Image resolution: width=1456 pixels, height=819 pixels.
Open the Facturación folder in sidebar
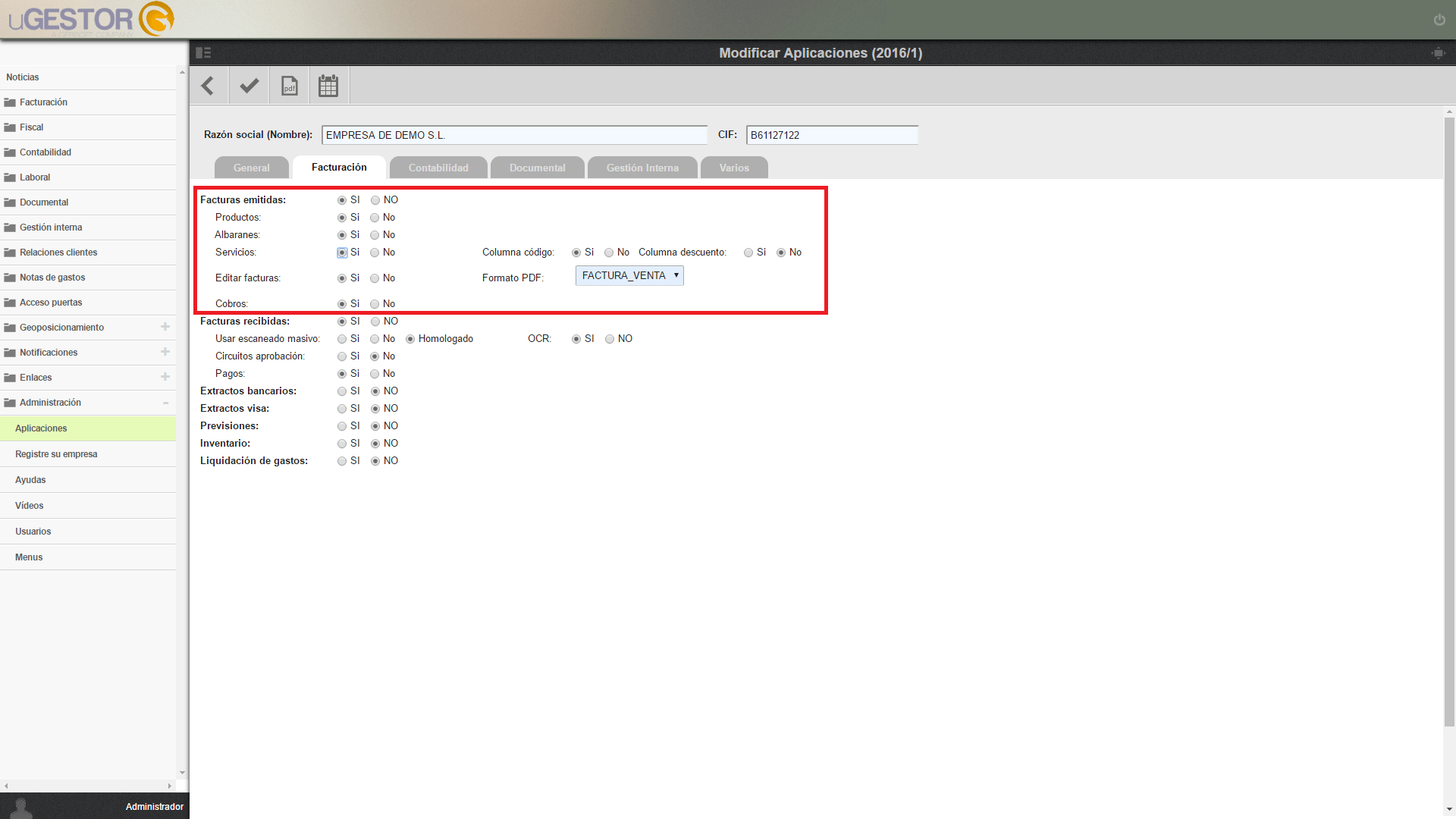point(88,102)
